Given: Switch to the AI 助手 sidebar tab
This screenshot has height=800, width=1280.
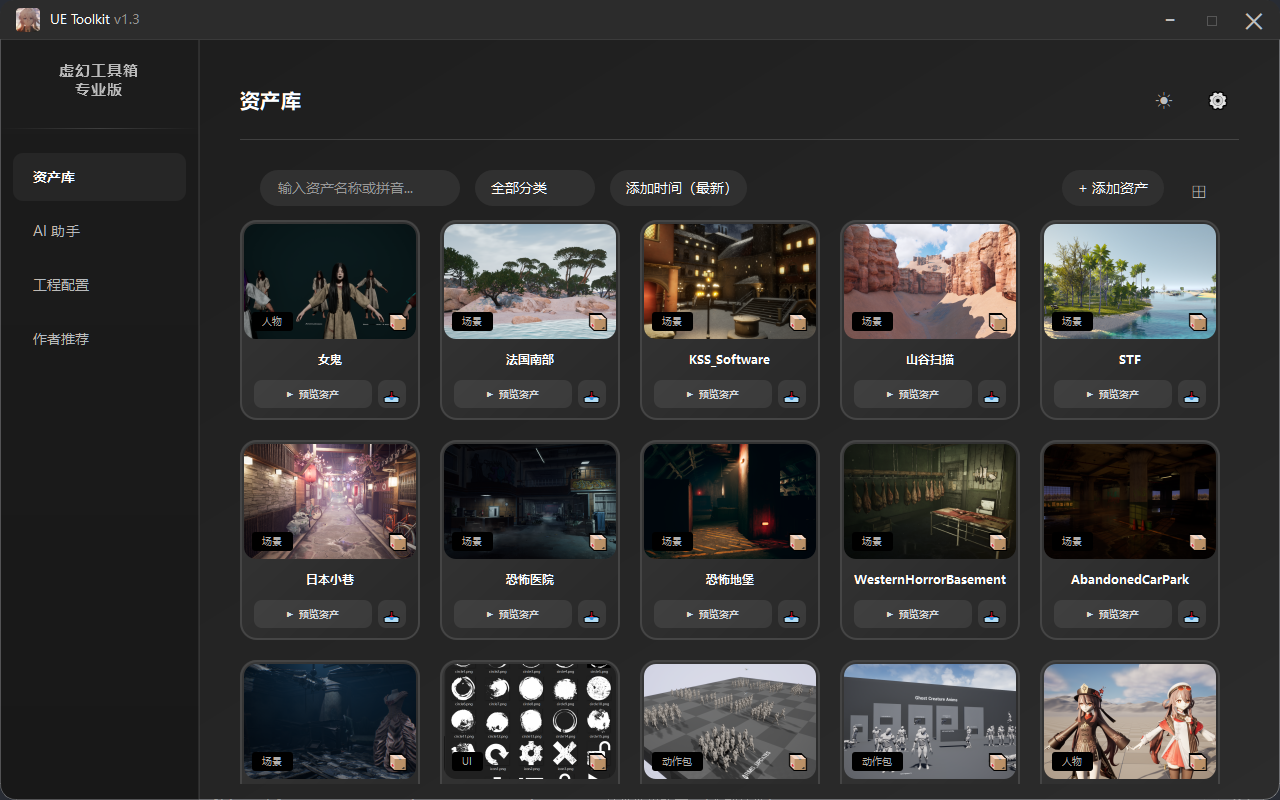Looking at the screenshot, I should 57,231.
